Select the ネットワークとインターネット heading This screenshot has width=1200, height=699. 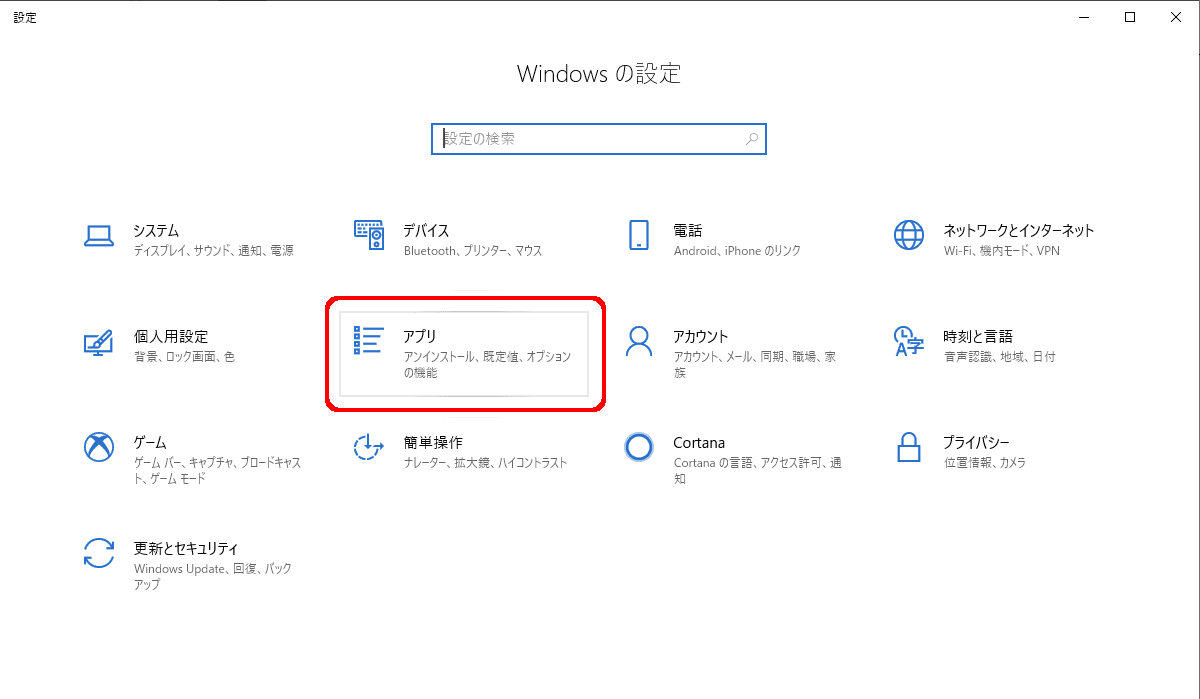(1019, 230)
